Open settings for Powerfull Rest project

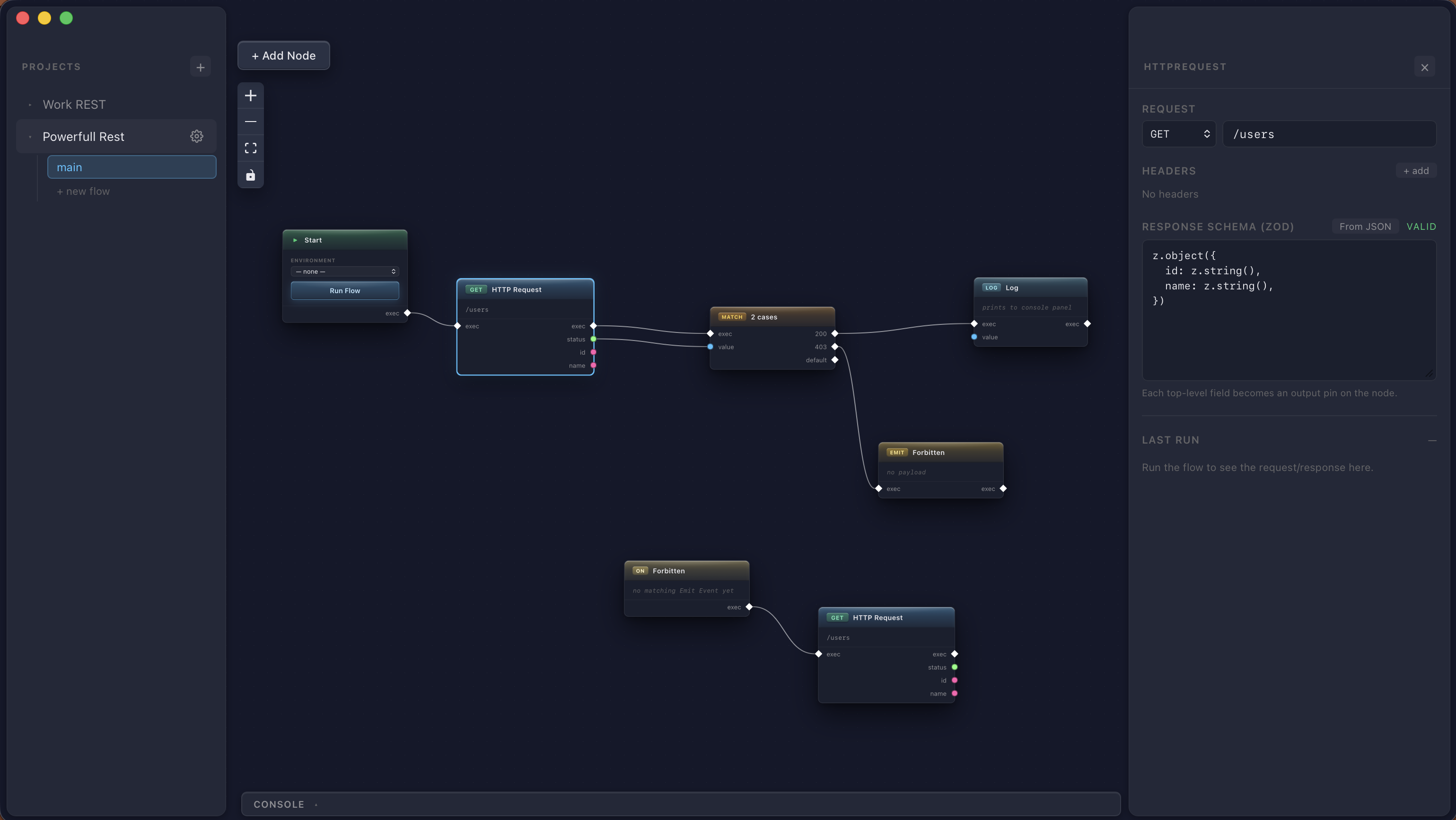[x=196, y=136]
